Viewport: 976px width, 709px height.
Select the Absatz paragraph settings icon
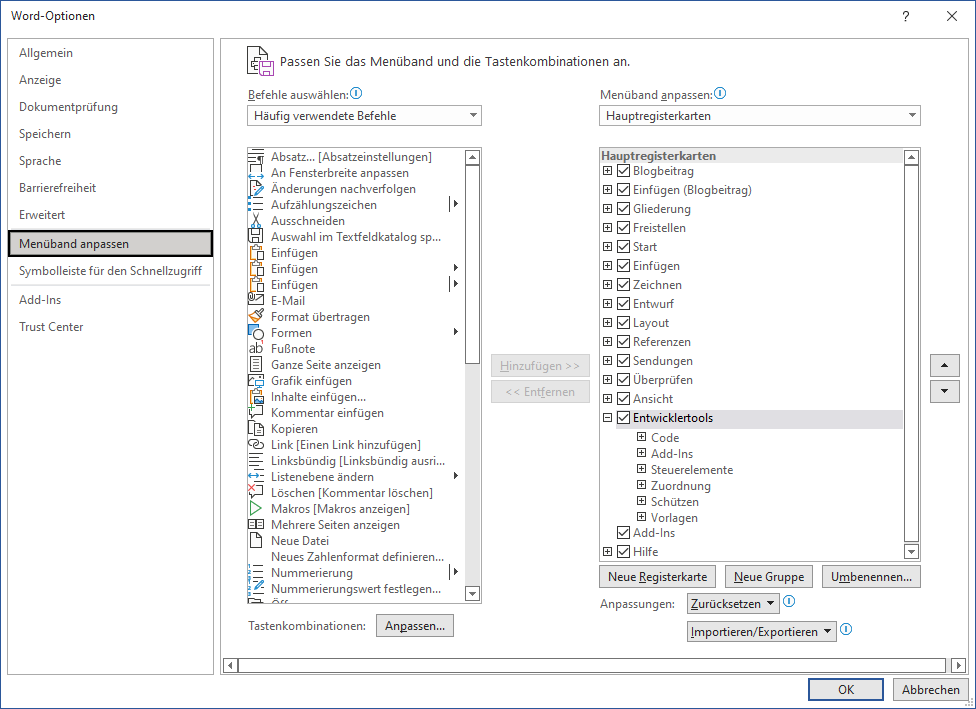click(x=256, y=157)
